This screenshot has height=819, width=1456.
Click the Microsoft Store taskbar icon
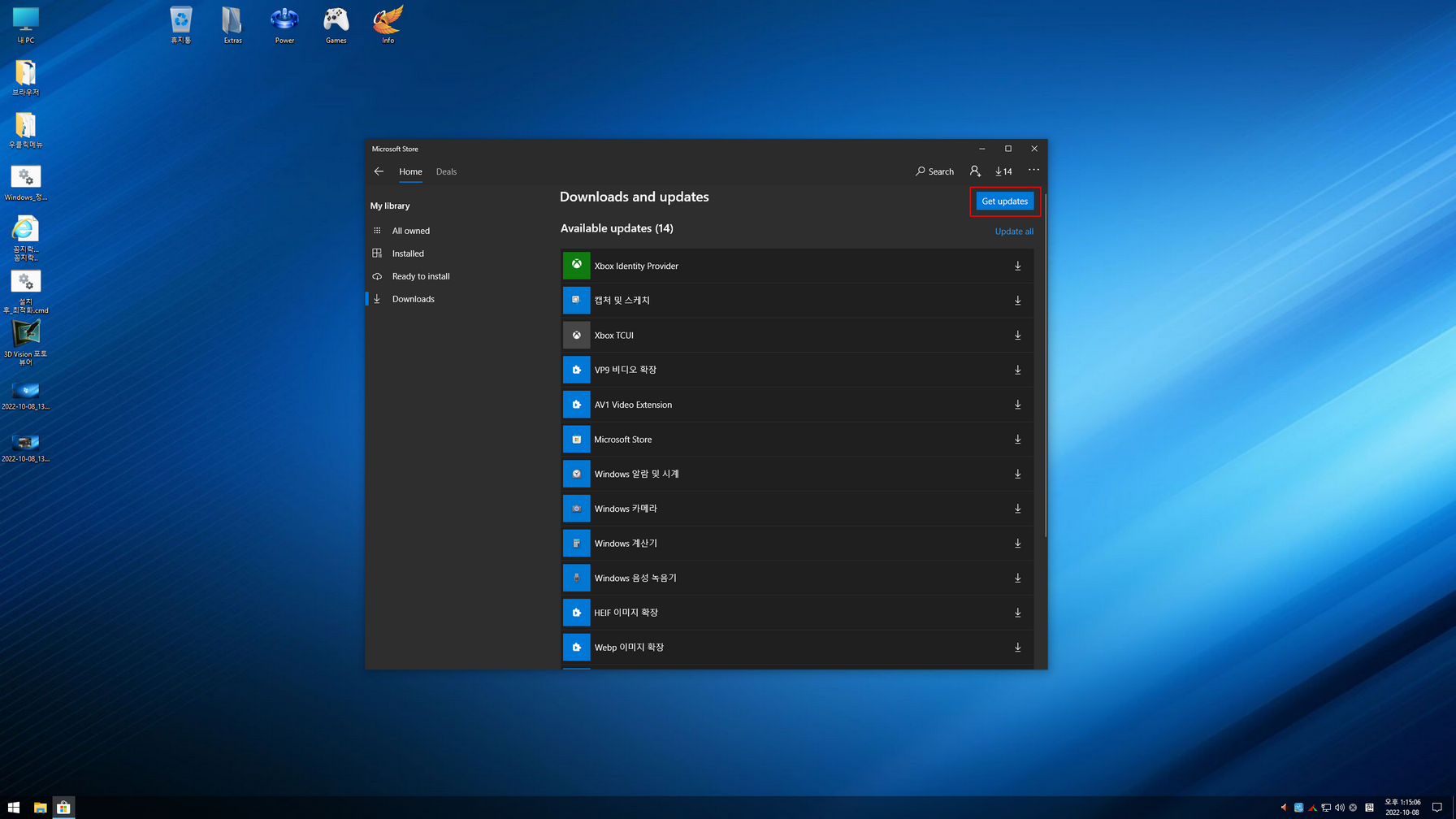pyautogui.click(x=63, y=808)
